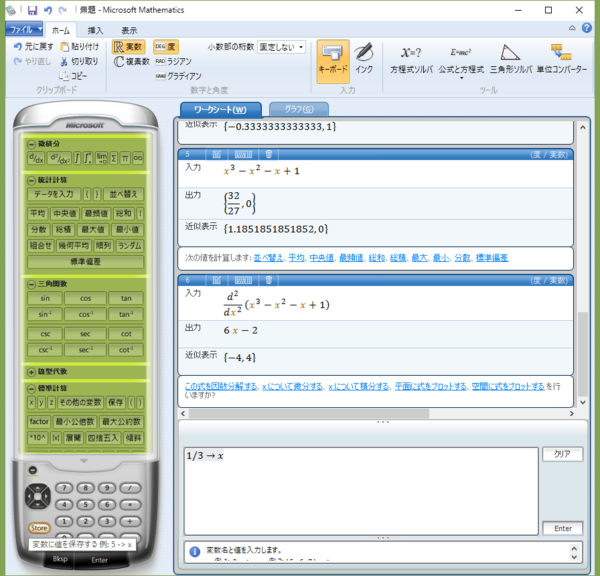
Task: Edit entry 5 with pencil icon
Action: pyautogui.click(x=217, y=155)
